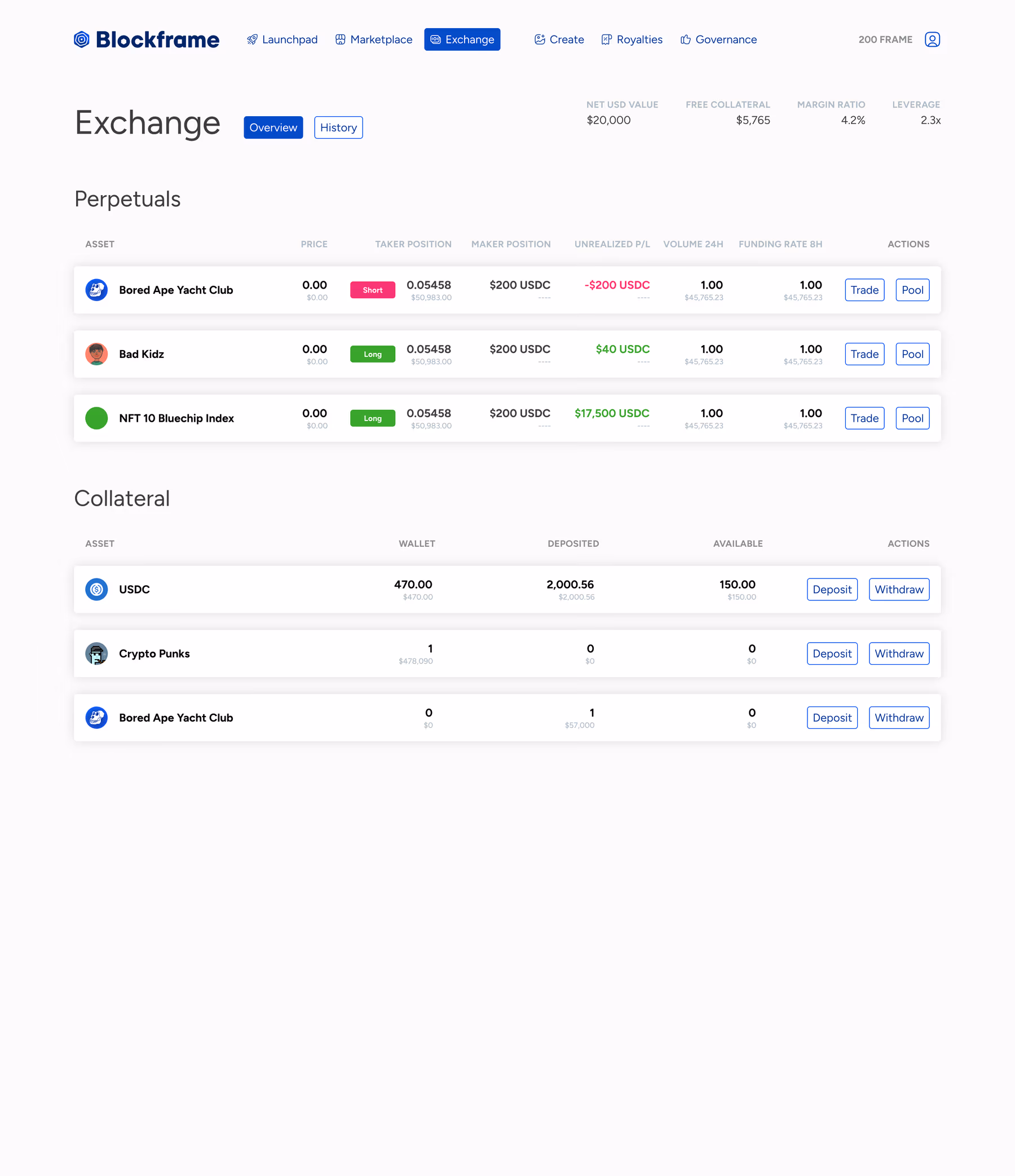The image size is (1015, 1176).
Task: Click the Margin Ratio 4.2% value
Action: tap(853, 120)
